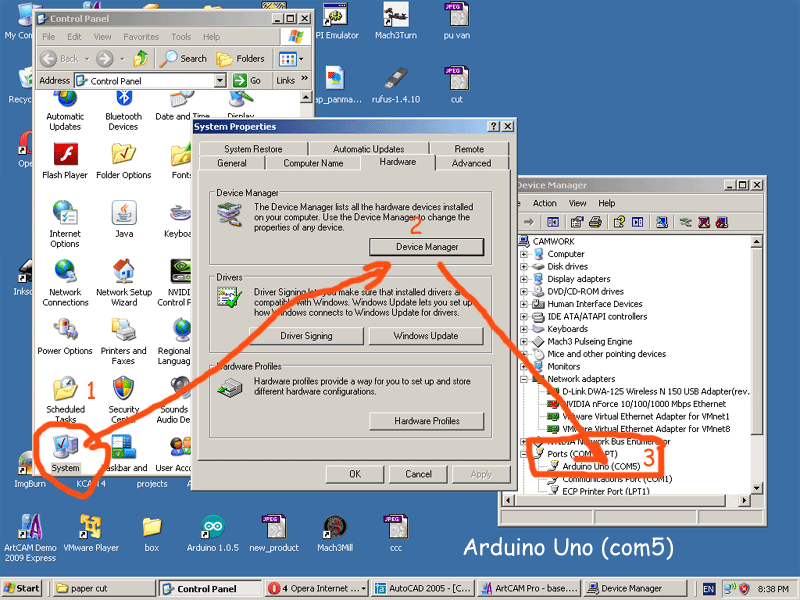The image size is (800, 600).
Task: Click the Properties icon in Device Manager toolbar
Action: [577, 222]
